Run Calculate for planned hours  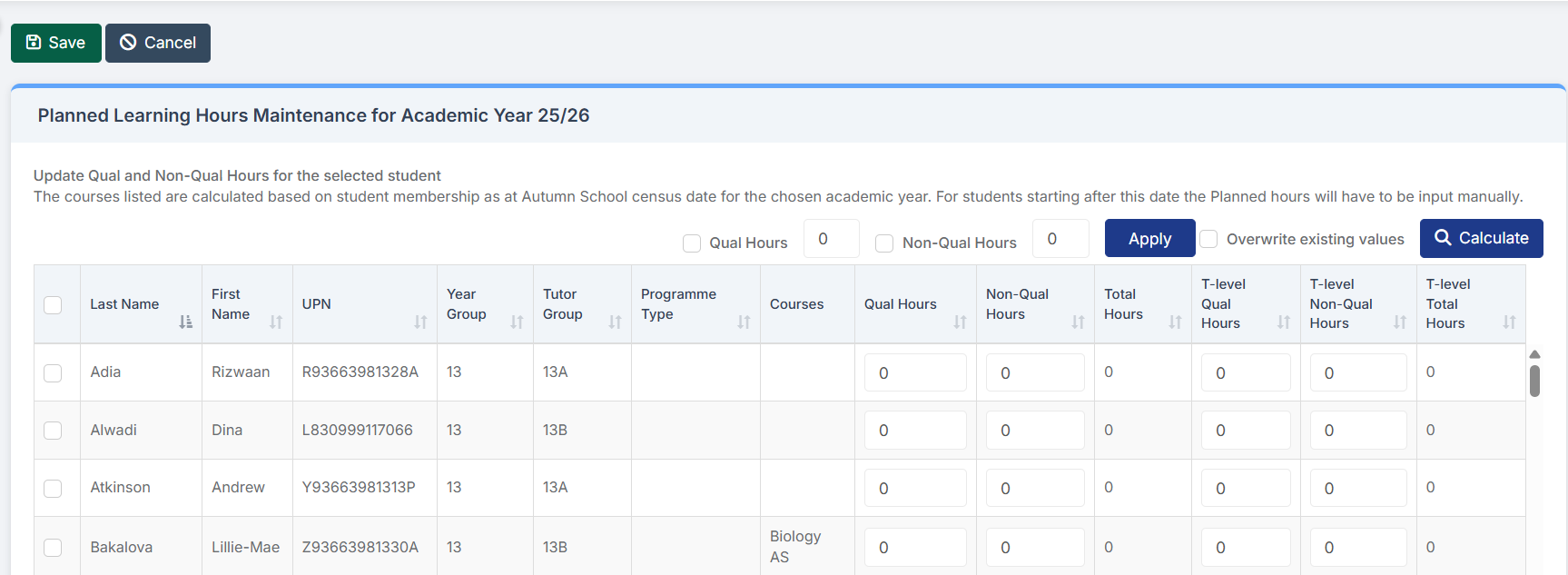click(1481, 238)
